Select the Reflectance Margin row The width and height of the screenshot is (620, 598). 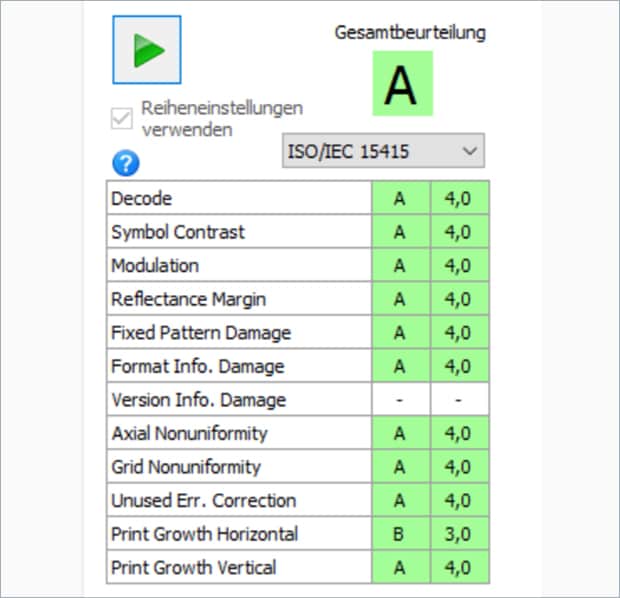(188, 299)
